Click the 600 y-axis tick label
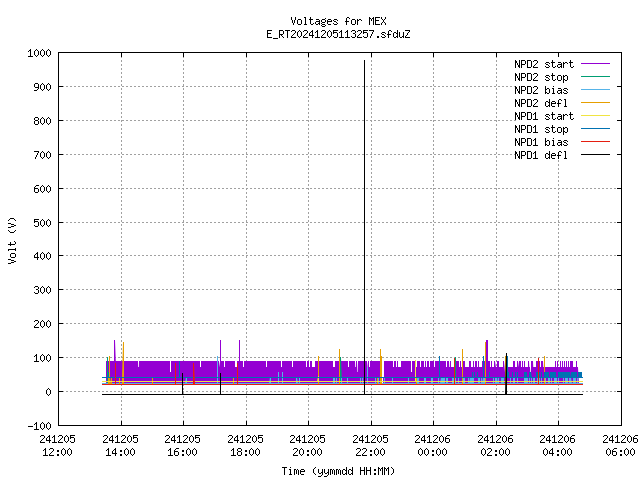Viewport: 640px width, 480px height. click(42, 189)
